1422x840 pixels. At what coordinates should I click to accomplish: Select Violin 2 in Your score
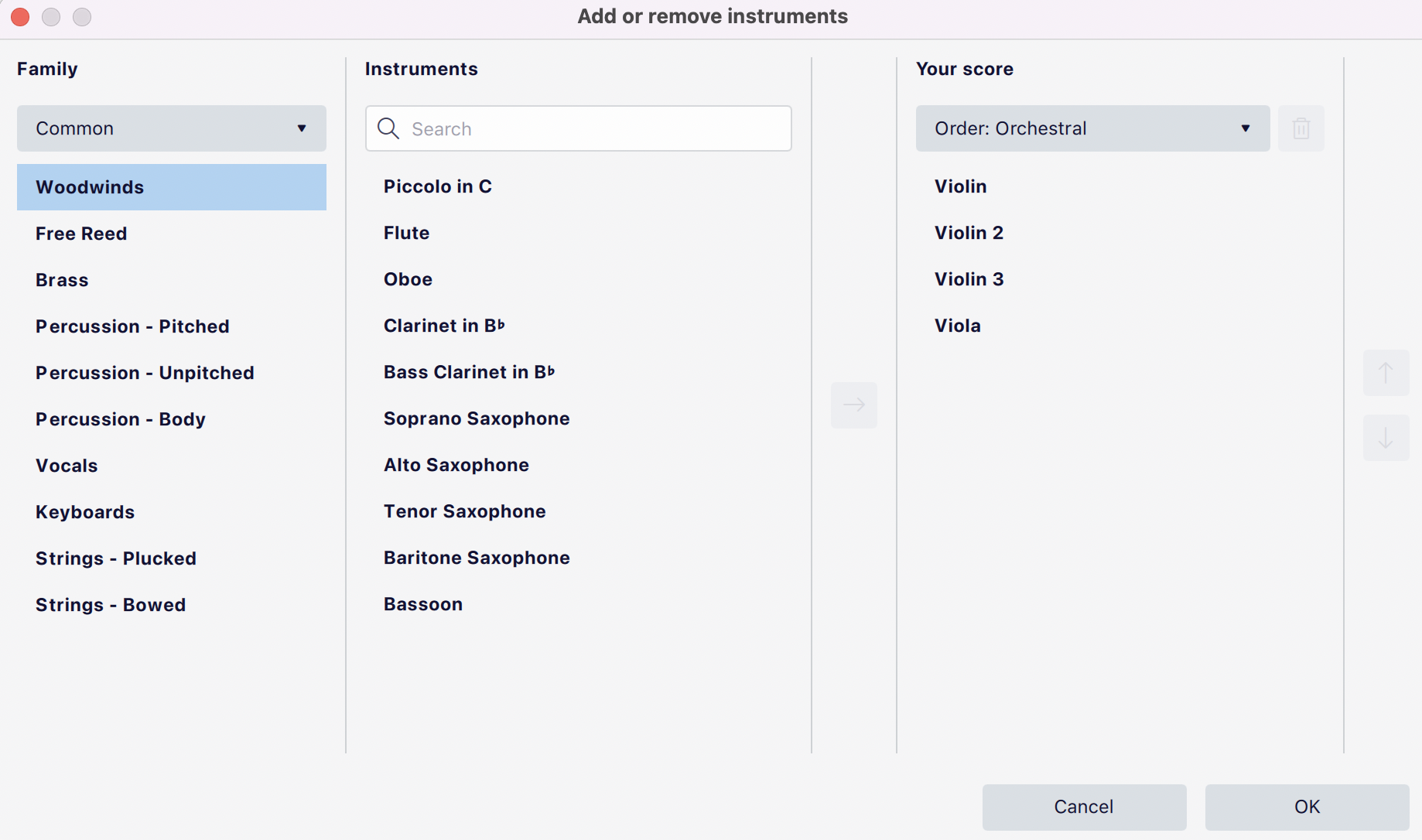pyautogui.click(x=969, y=233)
